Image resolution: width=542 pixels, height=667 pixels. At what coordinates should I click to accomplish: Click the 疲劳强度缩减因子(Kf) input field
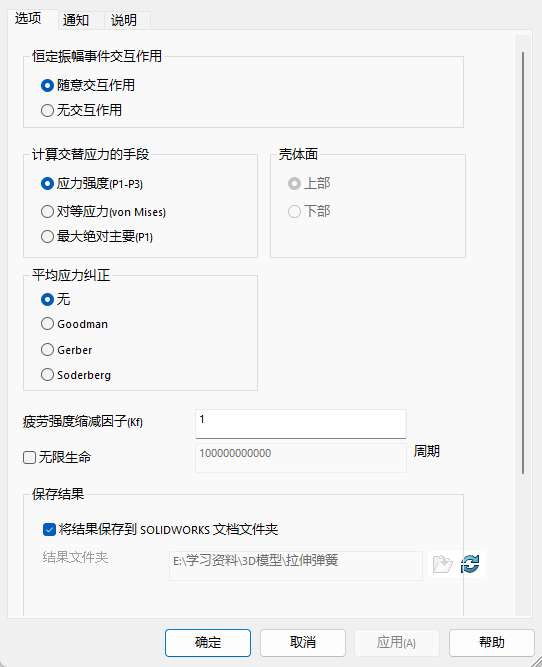click(x=301, y=424)
